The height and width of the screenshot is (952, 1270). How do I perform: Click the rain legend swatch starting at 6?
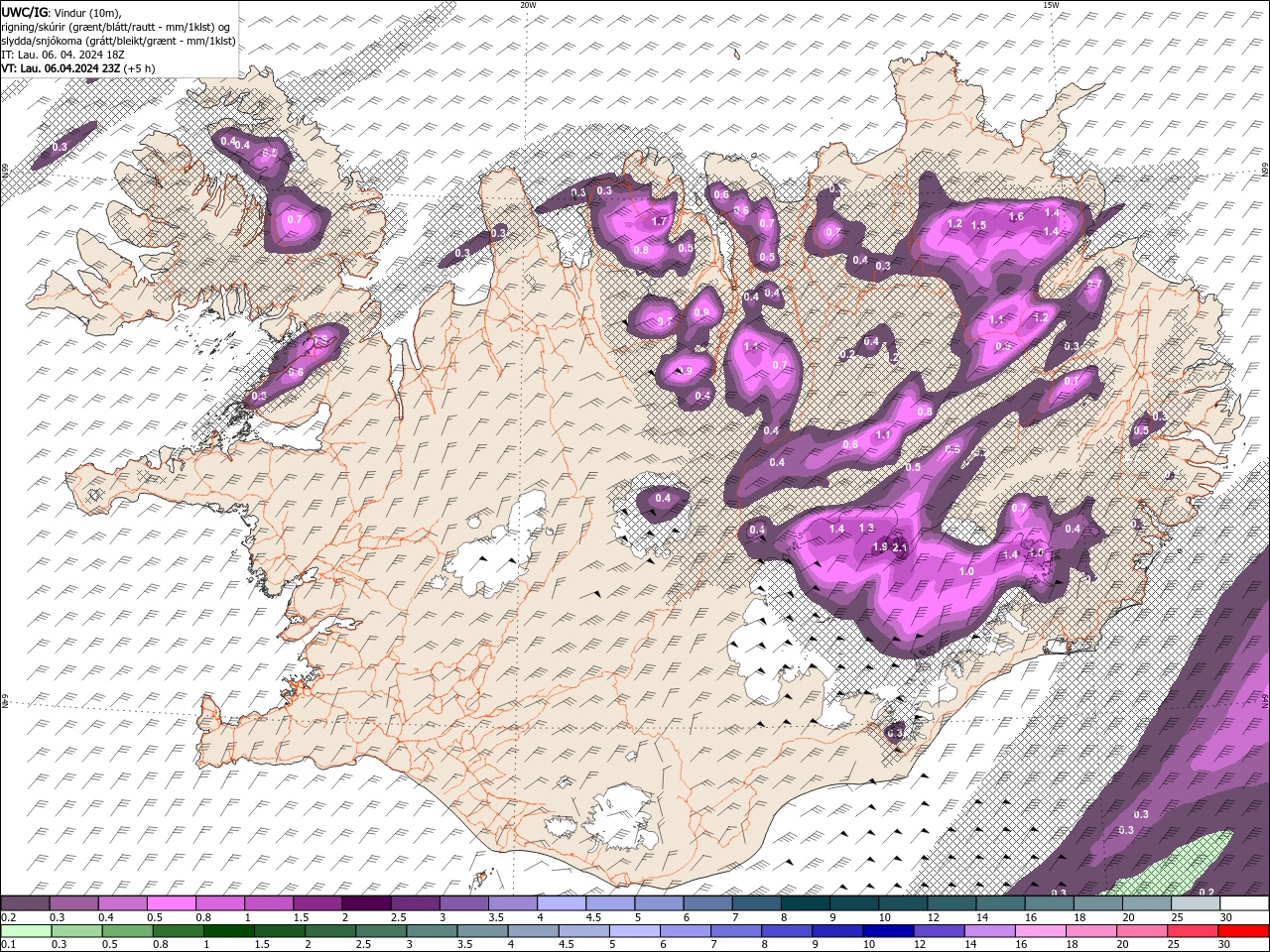(684, 931)
